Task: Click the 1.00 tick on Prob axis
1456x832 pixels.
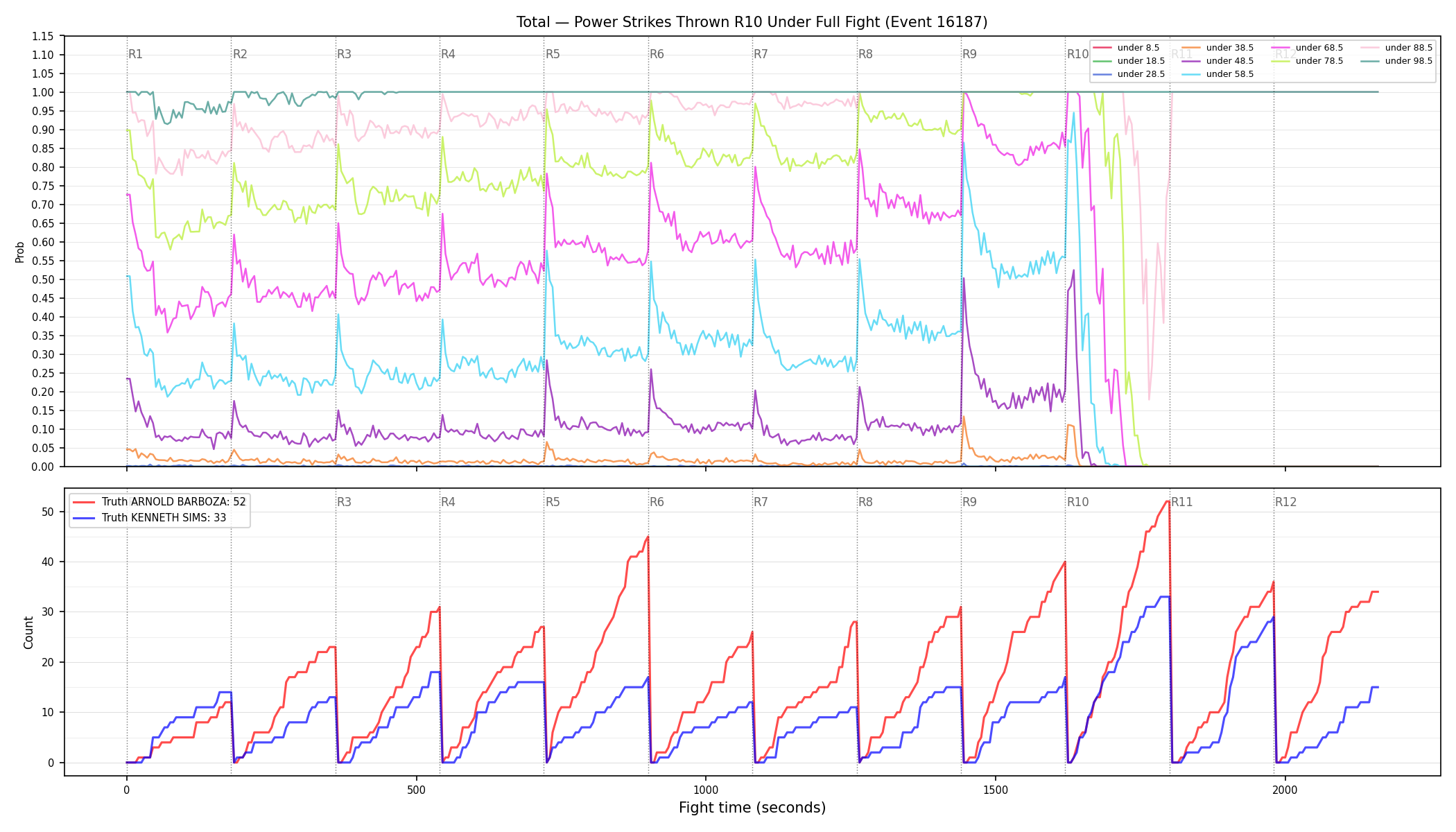Action: 43,92
